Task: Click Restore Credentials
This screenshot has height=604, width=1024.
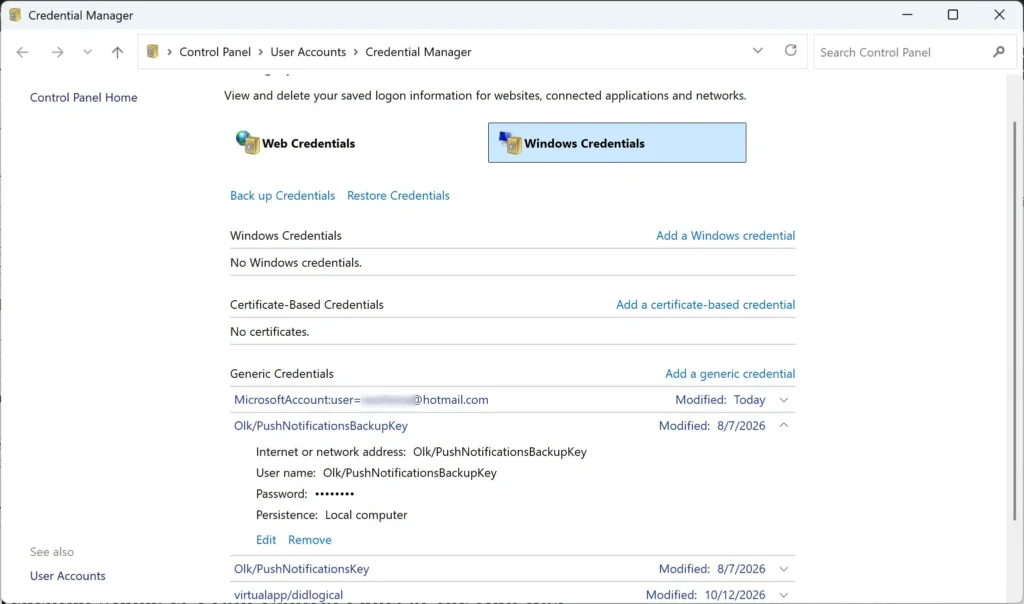Action: (398, 196)
